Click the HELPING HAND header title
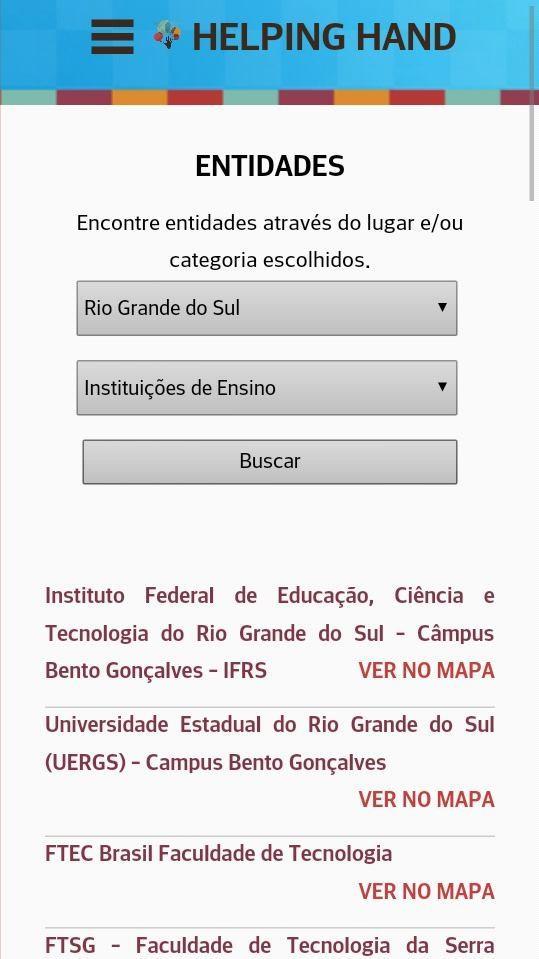539x959 pixels. (324, 37)
